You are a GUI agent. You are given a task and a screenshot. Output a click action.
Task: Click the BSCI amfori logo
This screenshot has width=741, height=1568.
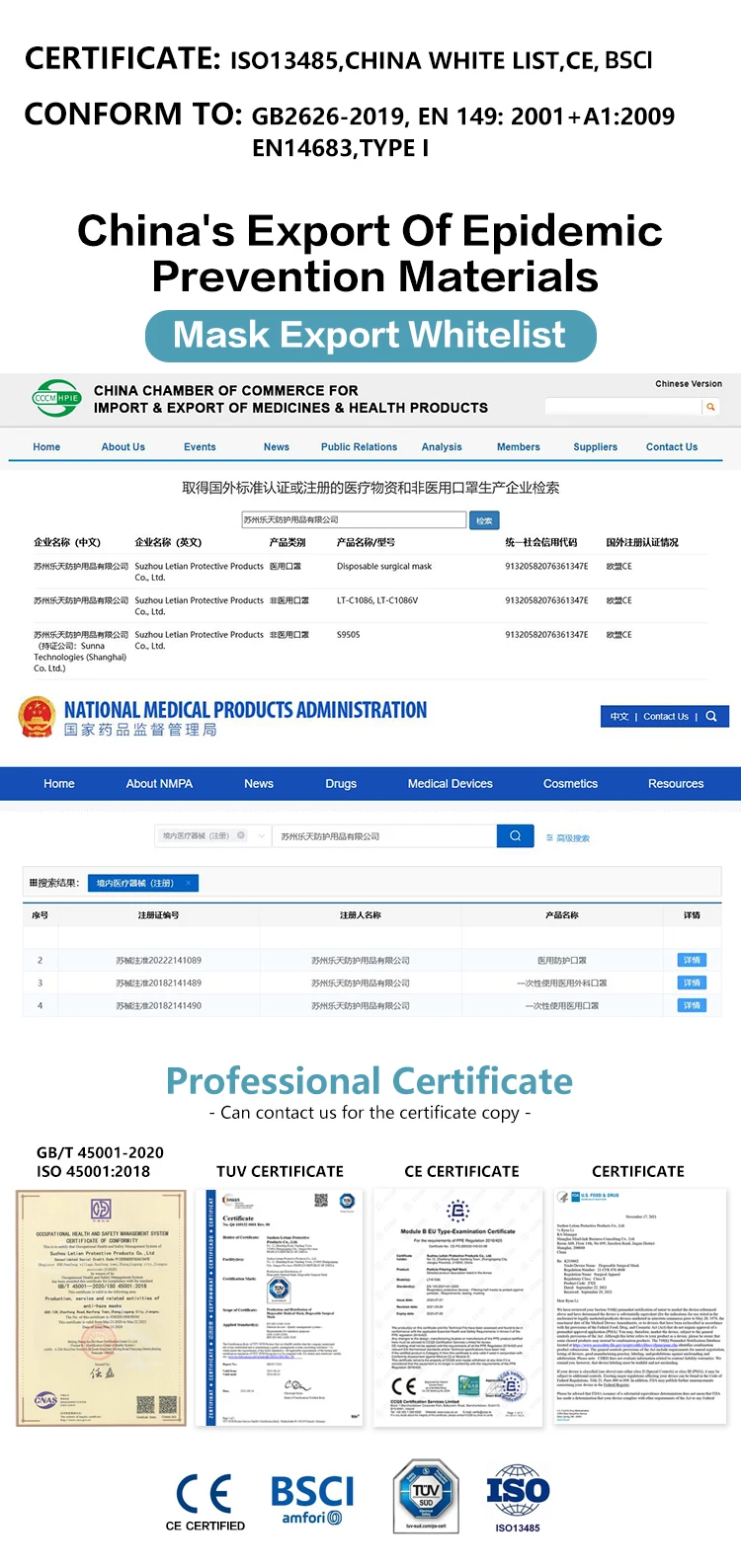pos(311,1500)
